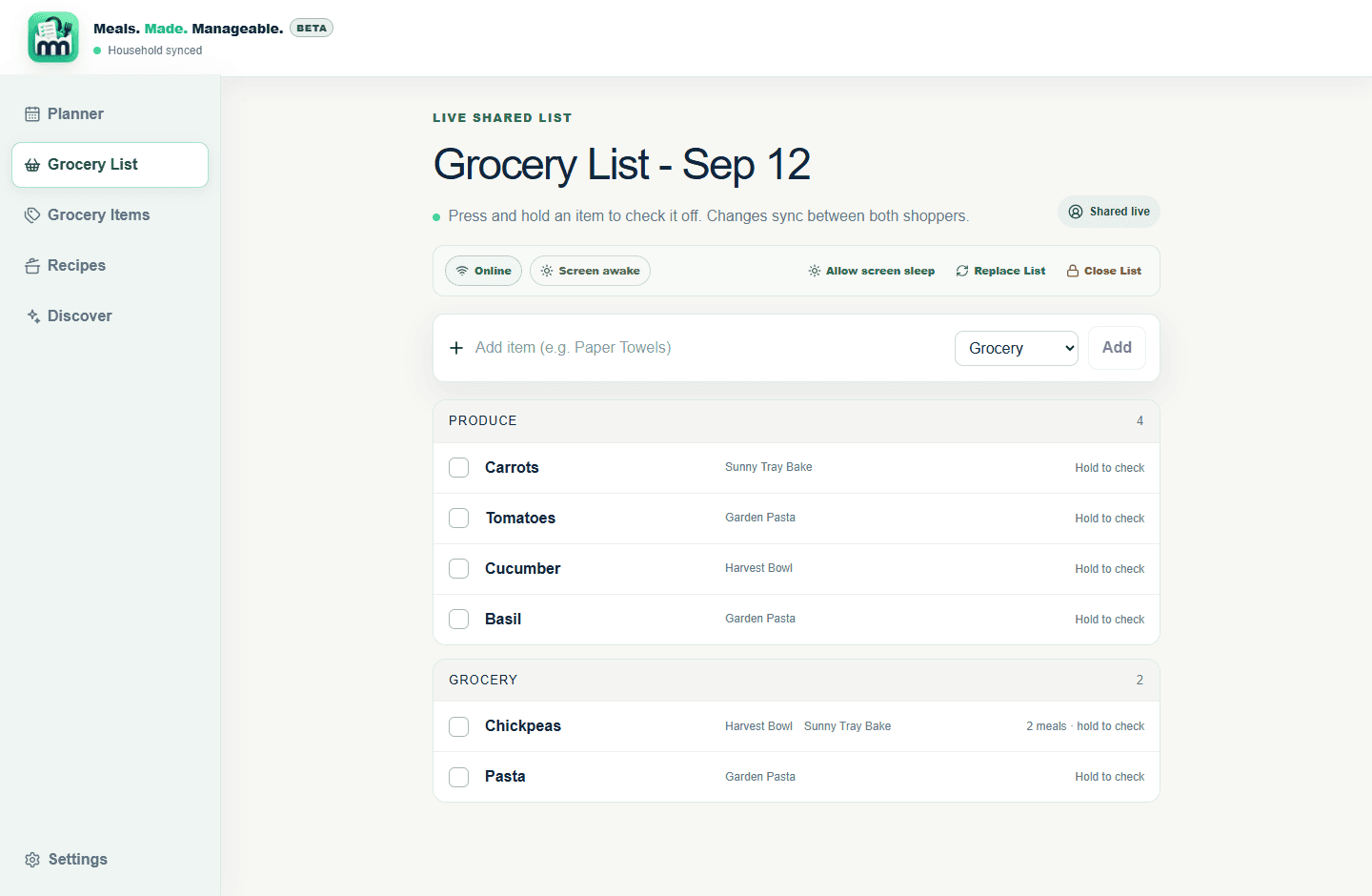The height and width of the screenshot is (896, 1372).
Task: Click the refresh icon beside Replace List
Action: (x=962, y=271)
